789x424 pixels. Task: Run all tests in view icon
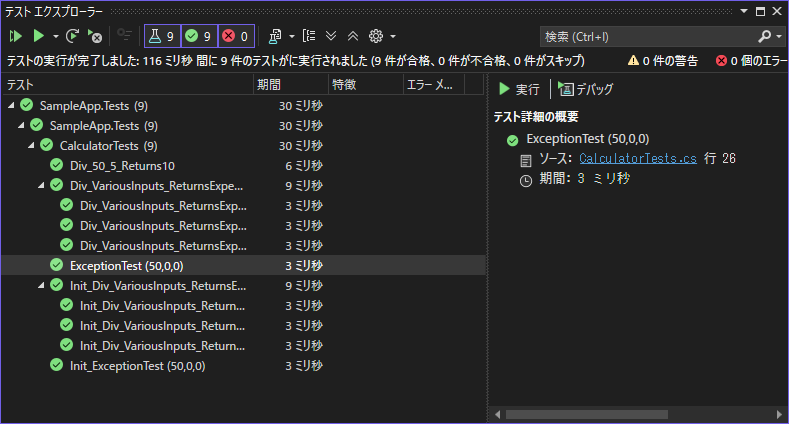coord(16,36)
